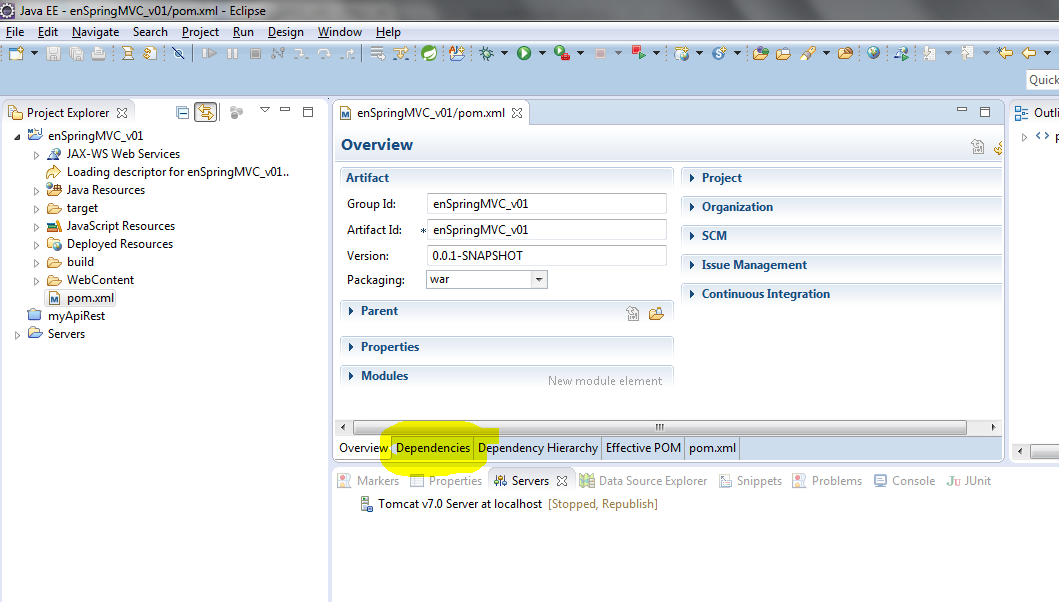Click the Open Web Browser globe icon
Image resolution: width=1059 pixels, height=602 pixels.
pos(873,53)
